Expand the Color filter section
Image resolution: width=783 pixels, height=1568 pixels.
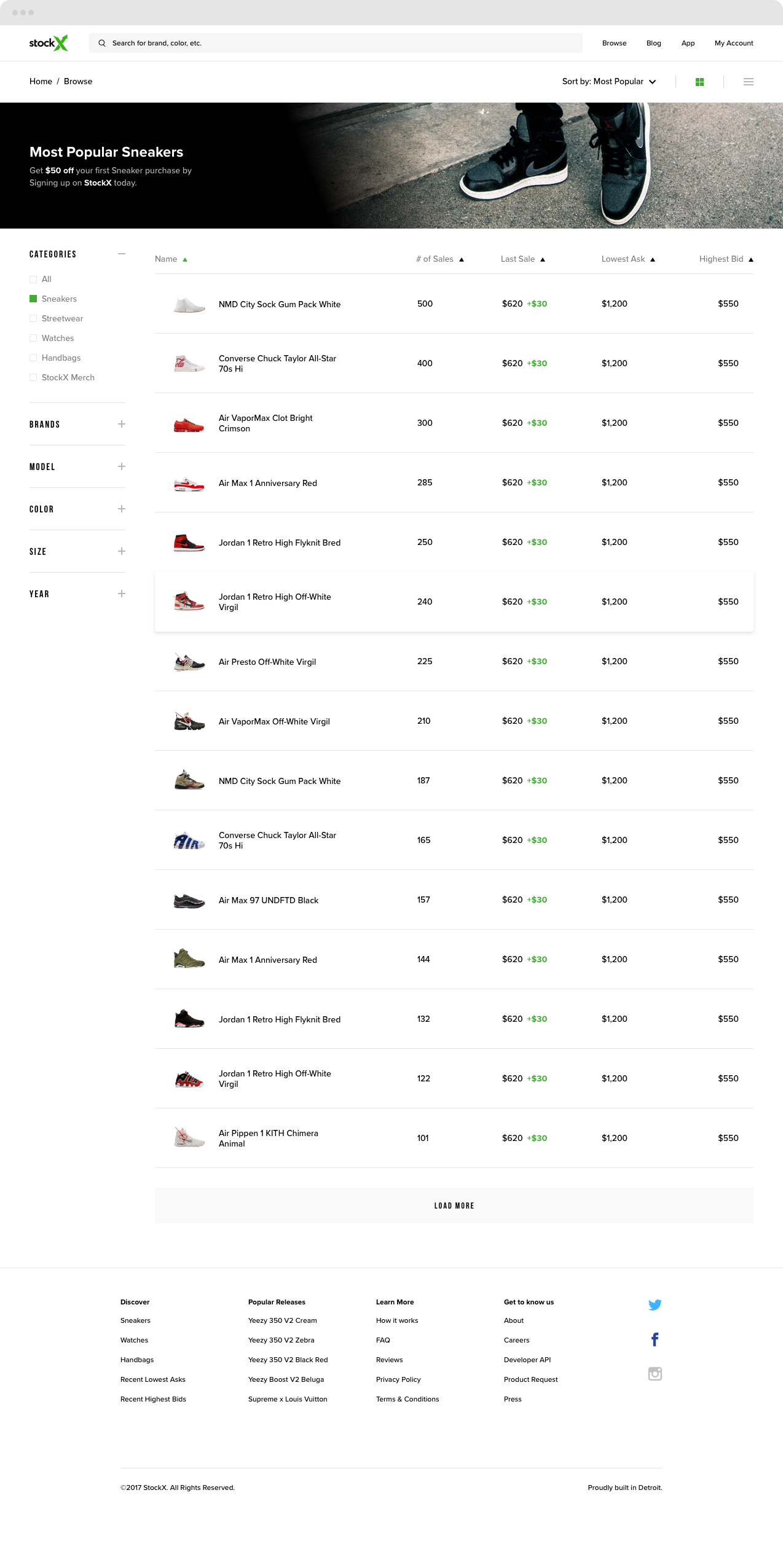click(122, 509)
